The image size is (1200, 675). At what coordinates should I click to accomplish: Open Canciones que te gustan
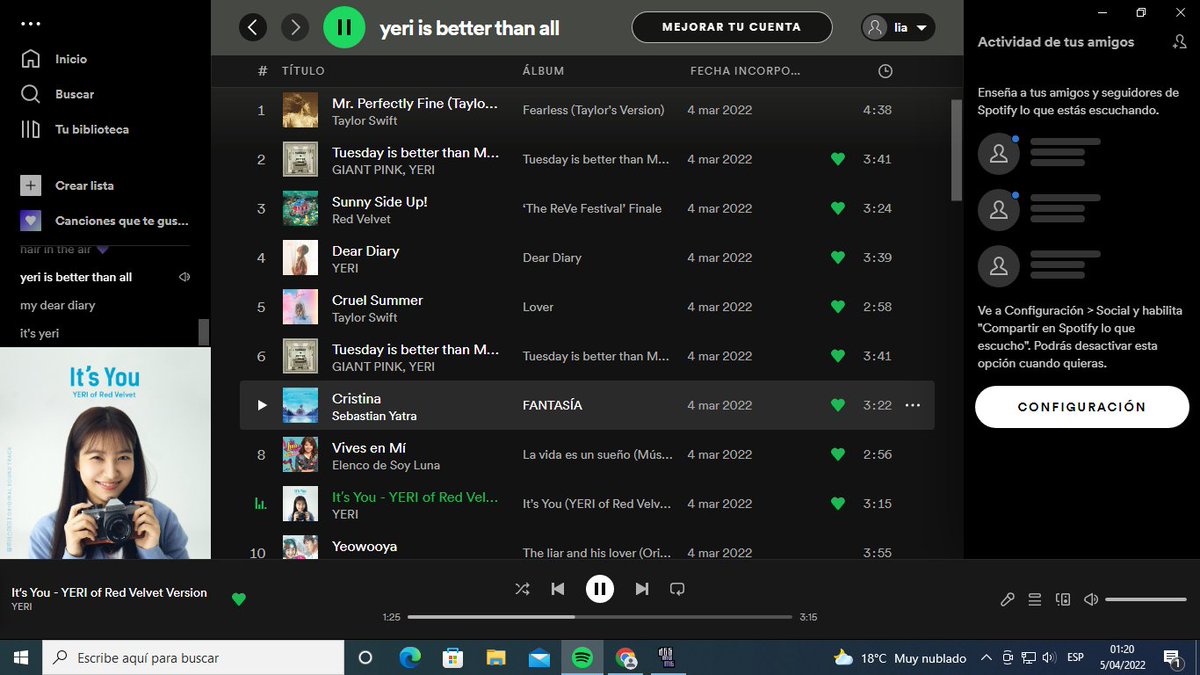104,220
